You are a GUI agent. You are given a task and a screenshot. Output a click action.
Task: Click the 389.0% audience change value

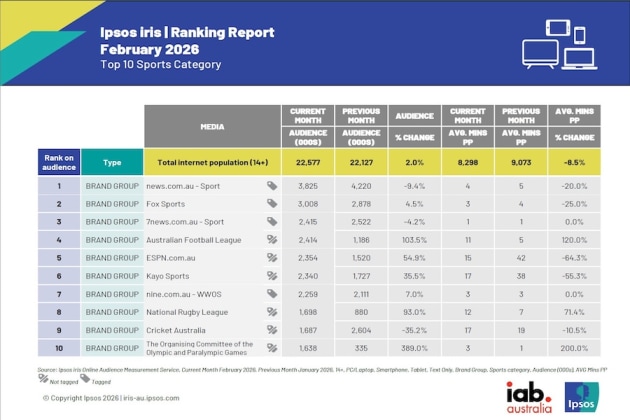click(415, 348)
